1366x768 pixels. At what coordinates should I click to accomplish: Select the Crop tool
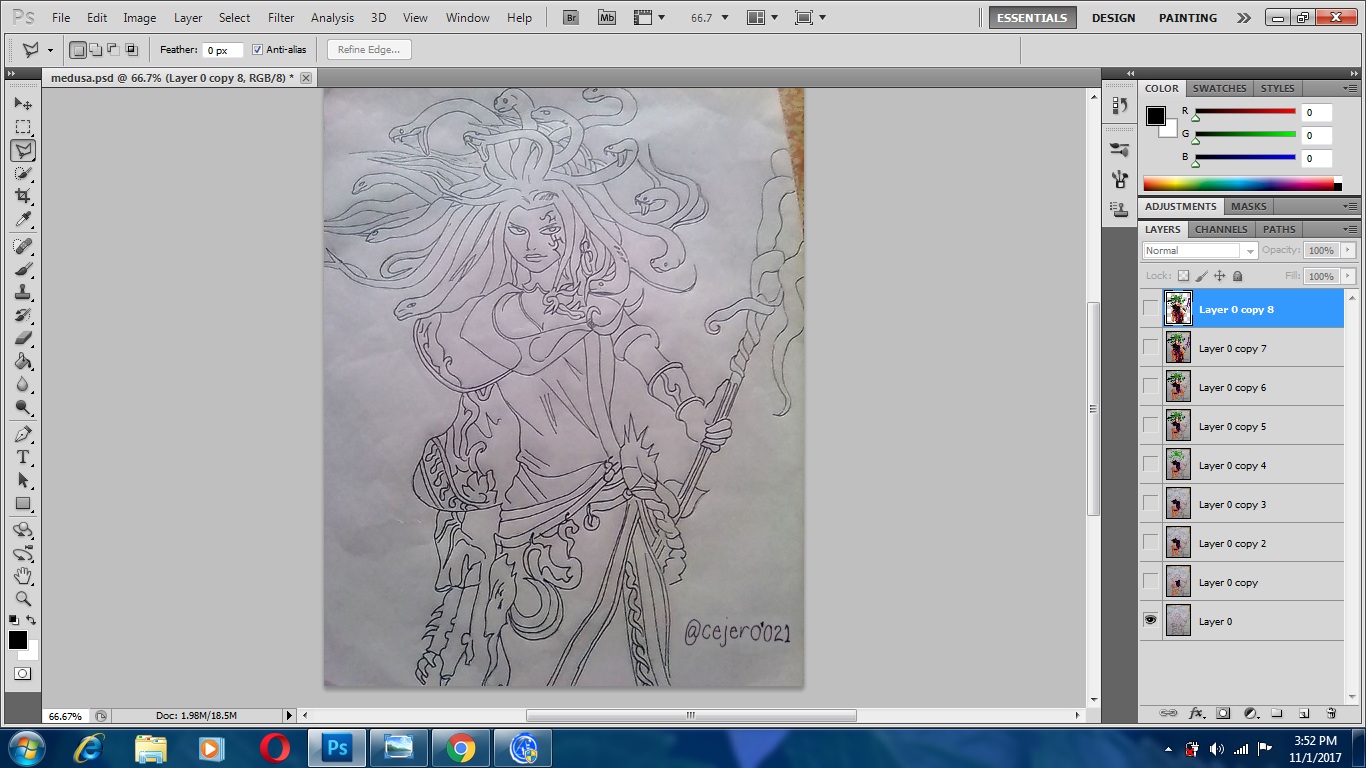[x=23, y=196]
